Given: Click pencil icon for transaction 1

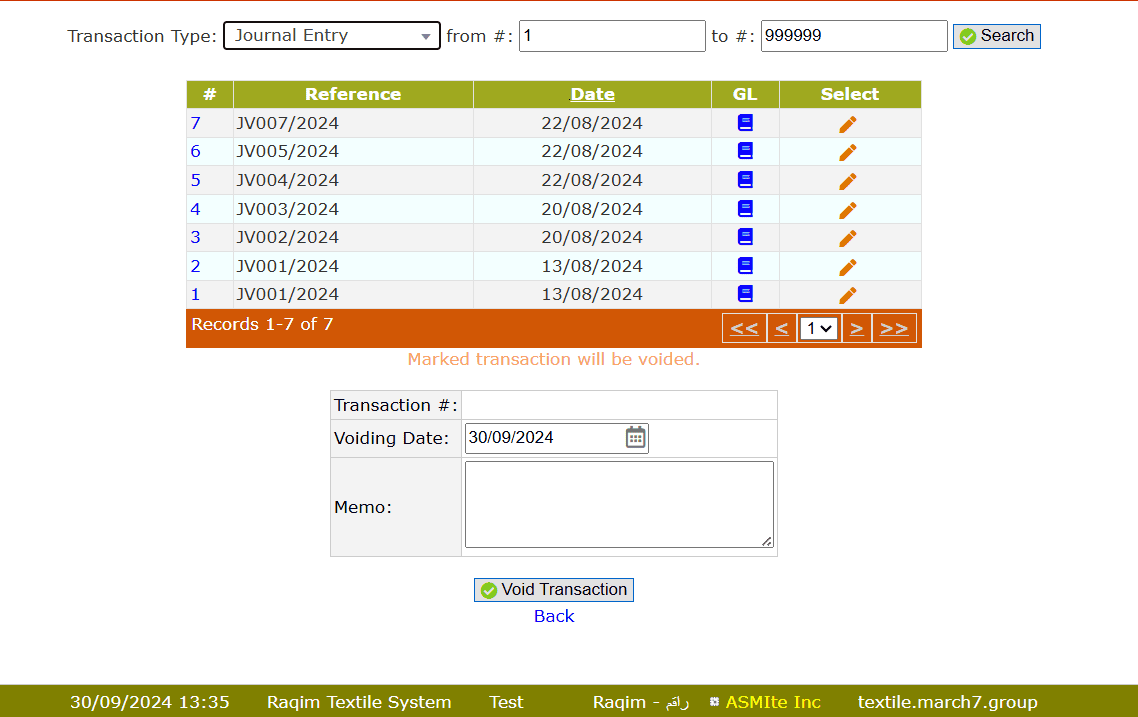Looking at the screenshot, I should (848, 295).
